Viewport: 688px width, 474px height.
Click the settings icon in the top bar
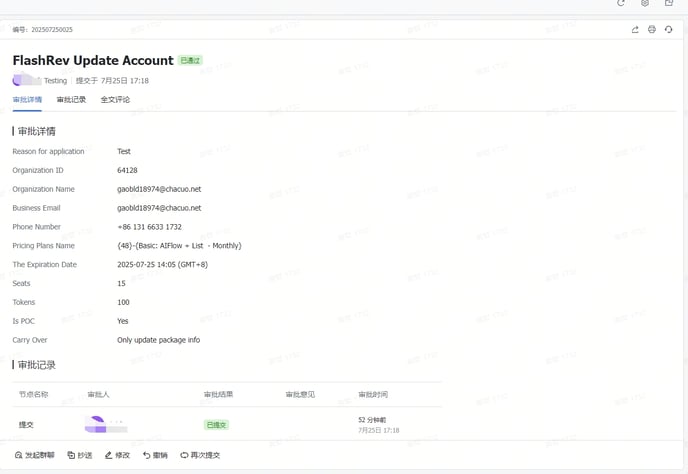point(645,3)
